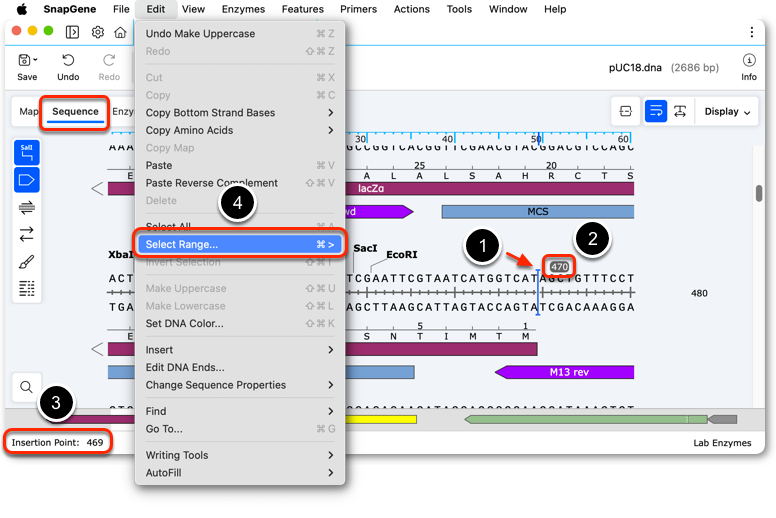Toggle the wrapped lines view button
Screen dimensions: 776x518
tap(656, 111)
